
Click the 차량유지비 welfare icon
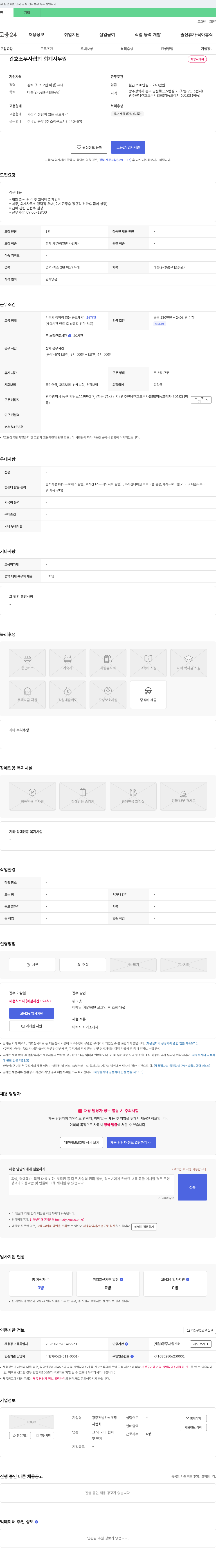(x=108, y=663)
